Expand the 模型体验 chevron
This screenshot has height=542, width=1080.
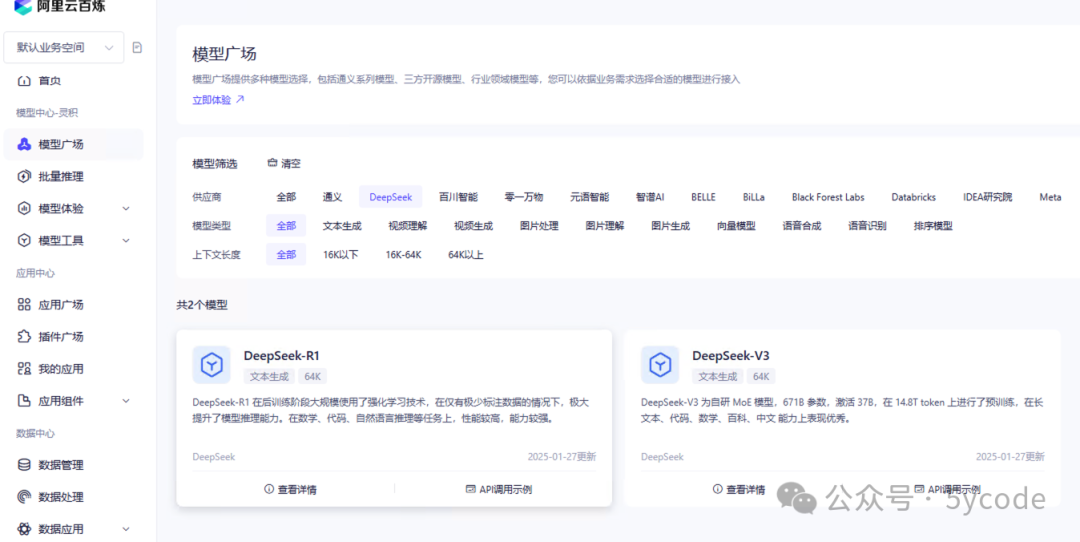click(x=126, y=209)
